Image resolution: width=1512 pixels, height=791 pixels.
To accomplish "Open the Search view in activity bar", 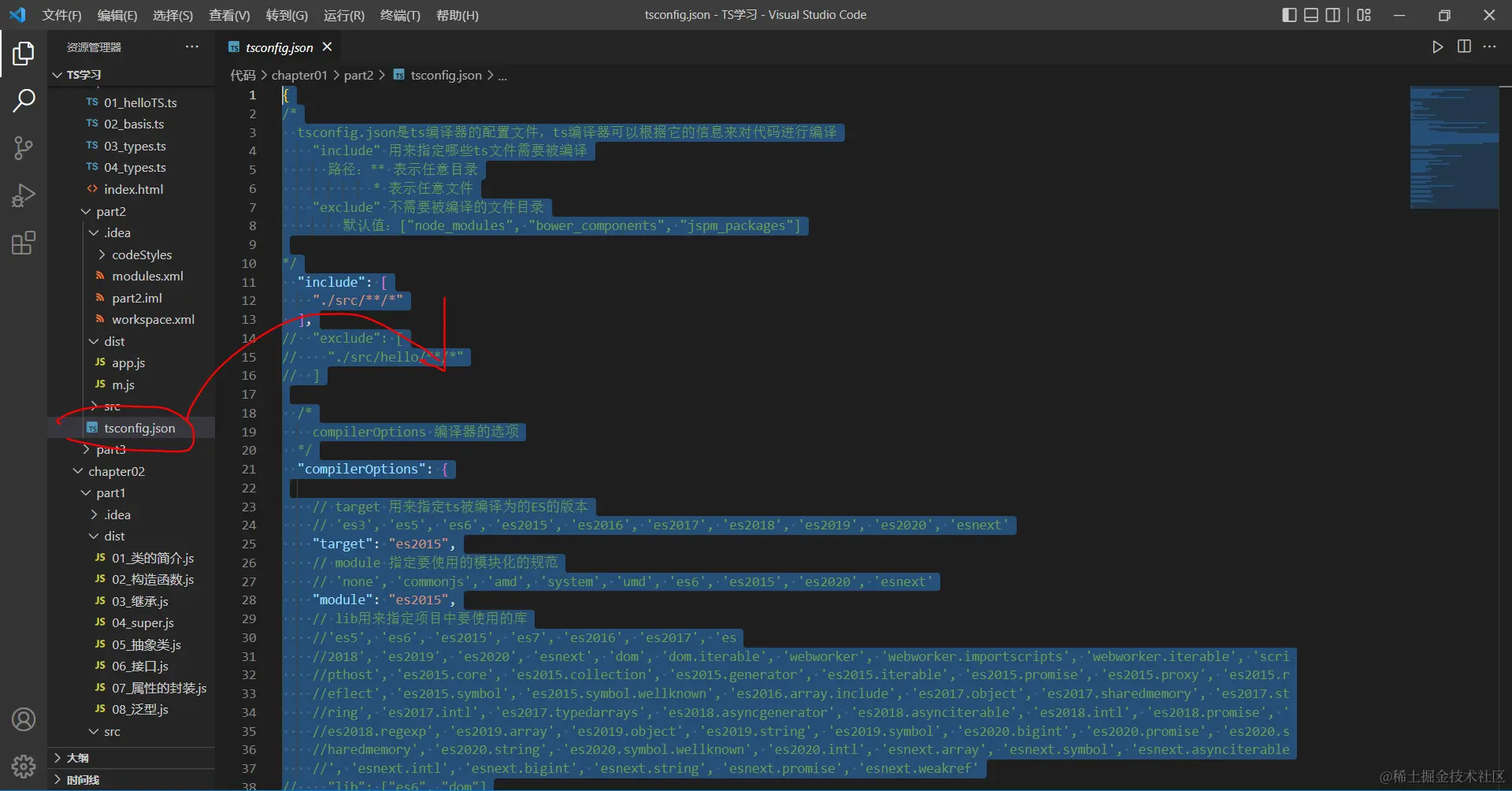I will (24, 101).
